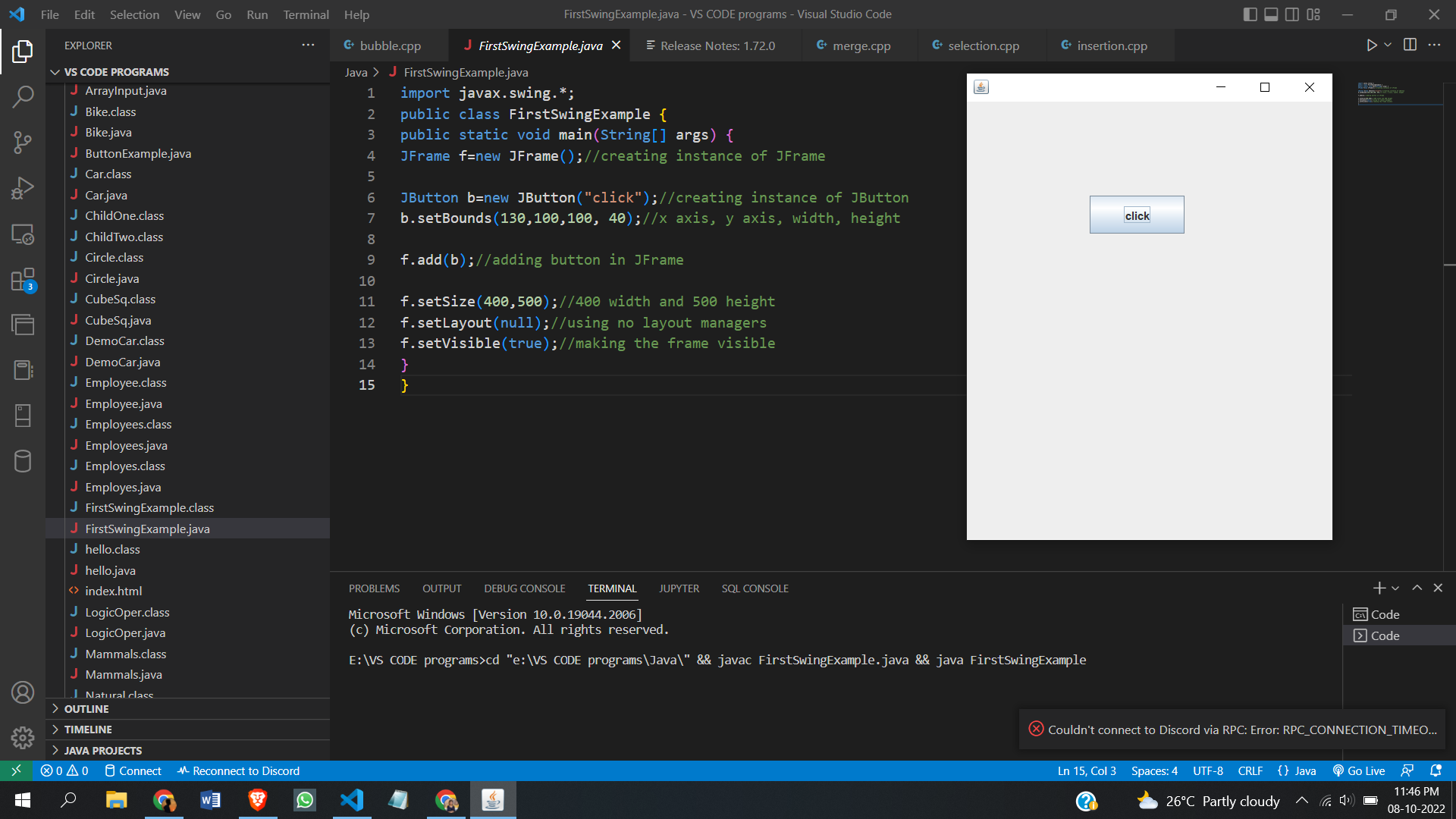Viewport: 1456px width, 819px height.
Task: Expand the JAVA PROJECTS section
Action: click(x=102, y=751)
